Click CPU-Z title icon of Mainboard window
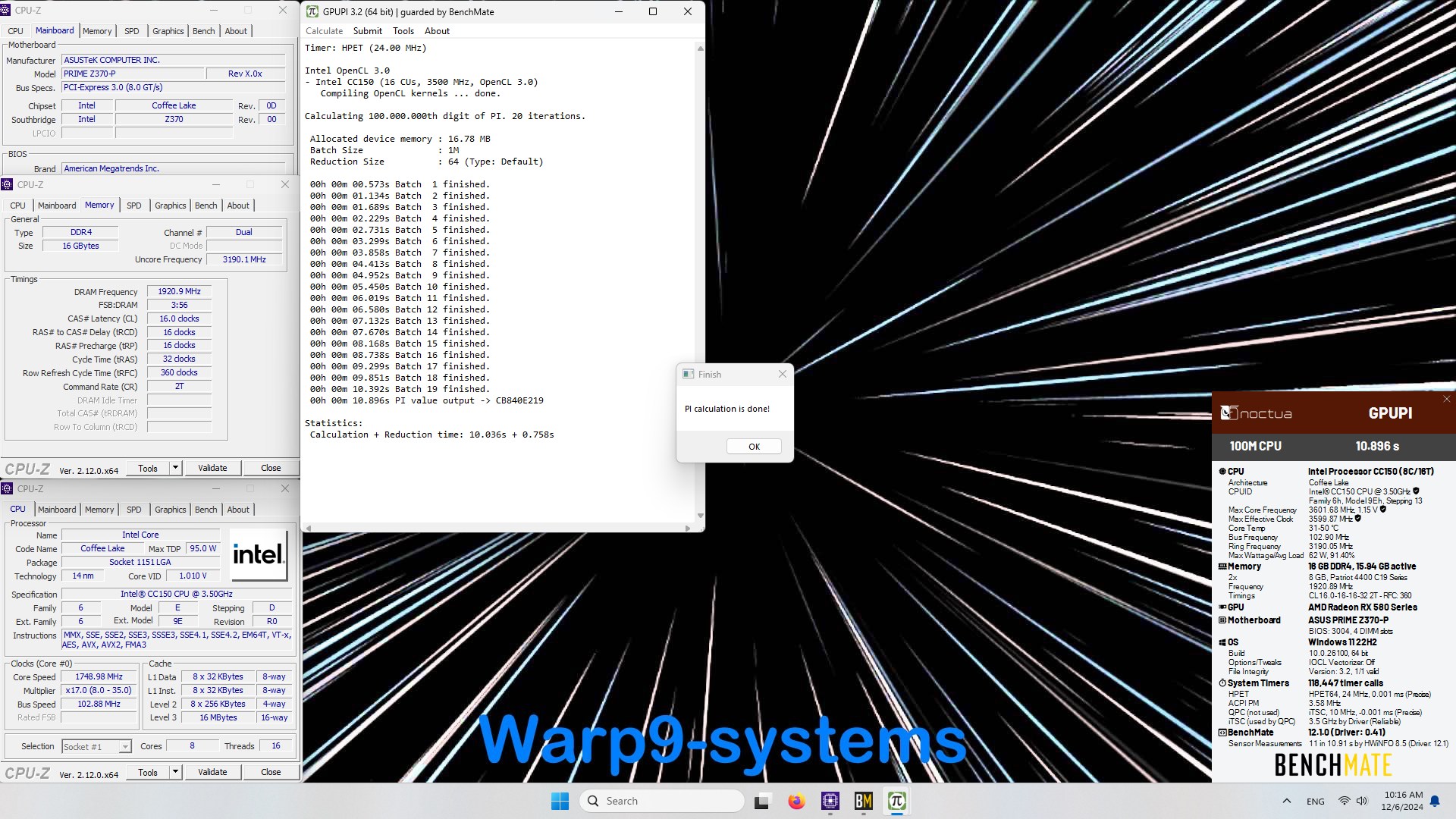Image resolution: width=1456 pixels, height=819 pixels. tap(6, 11)
